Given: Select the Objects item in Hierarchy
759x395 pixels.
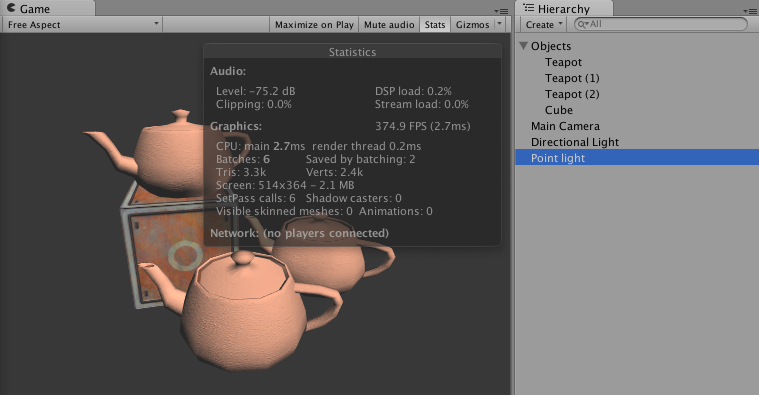Looking at the screenshot, I should tap(551, 46).
